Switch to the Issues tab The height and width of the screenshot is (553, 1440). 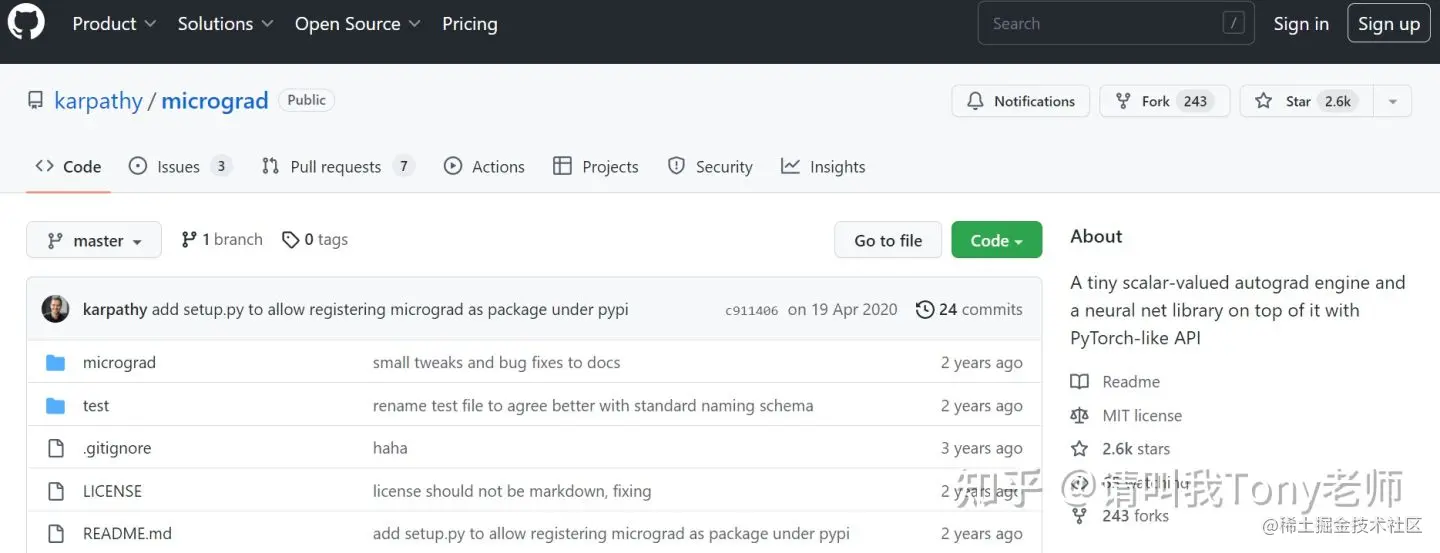(x=179, y=167)
